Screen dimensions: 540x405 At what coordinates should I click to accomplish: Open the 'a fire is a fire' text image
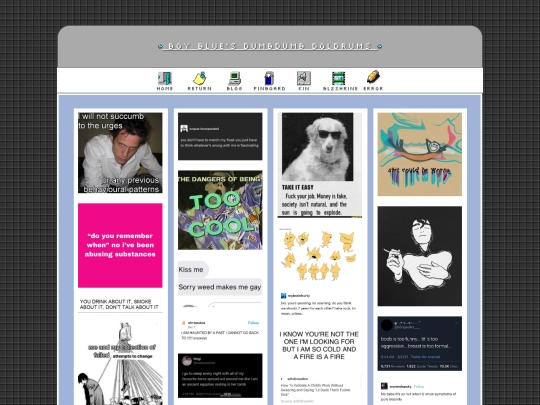tap(320, 345)
